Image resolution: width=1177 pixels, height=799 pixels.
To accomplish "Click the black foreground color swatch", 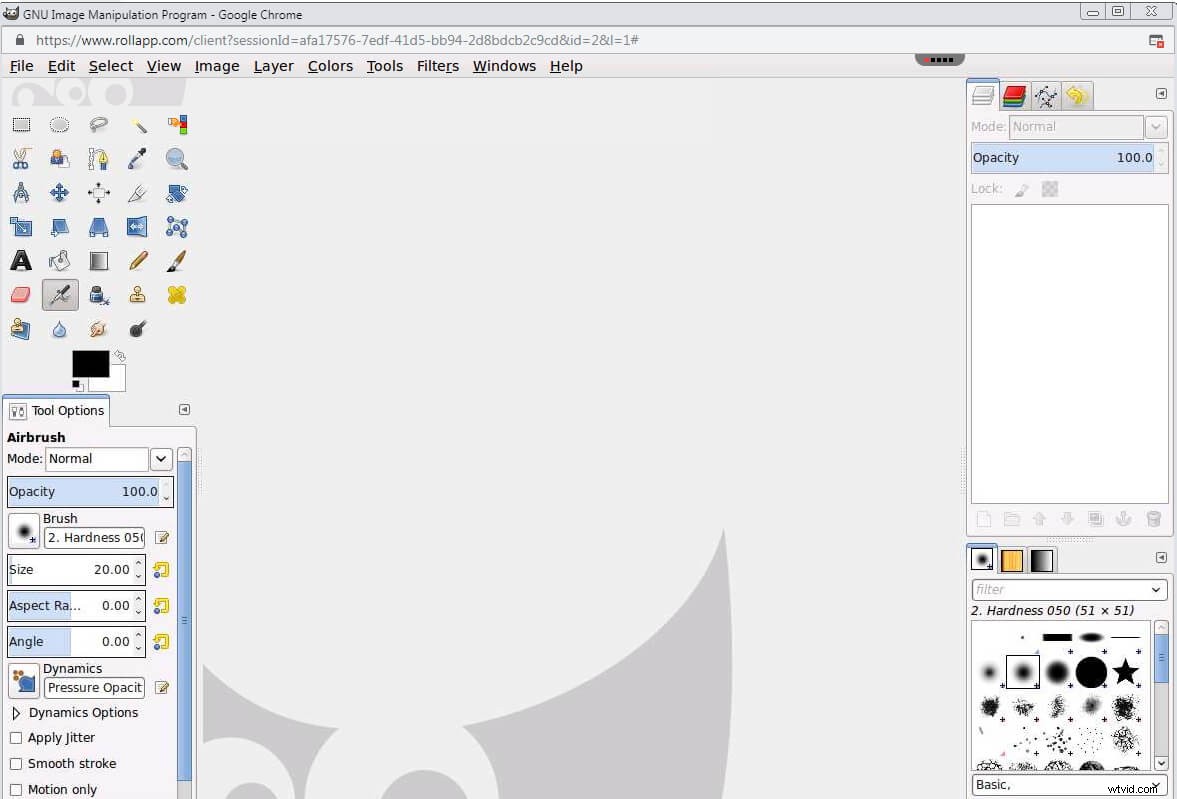I will tap(90, 364).
